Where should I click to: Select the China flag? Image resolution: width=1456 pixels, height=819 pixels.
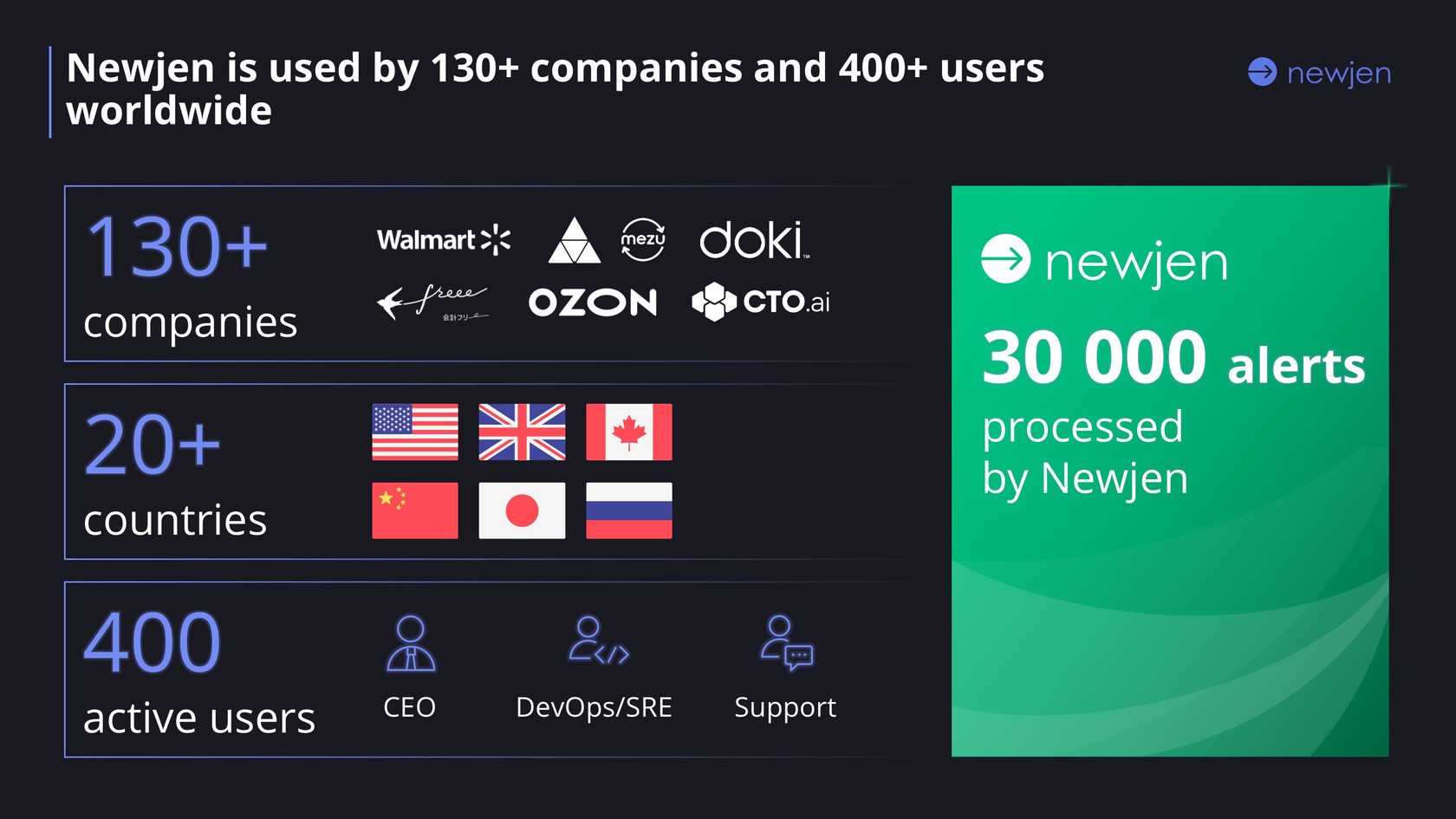(x=415, y=510)
